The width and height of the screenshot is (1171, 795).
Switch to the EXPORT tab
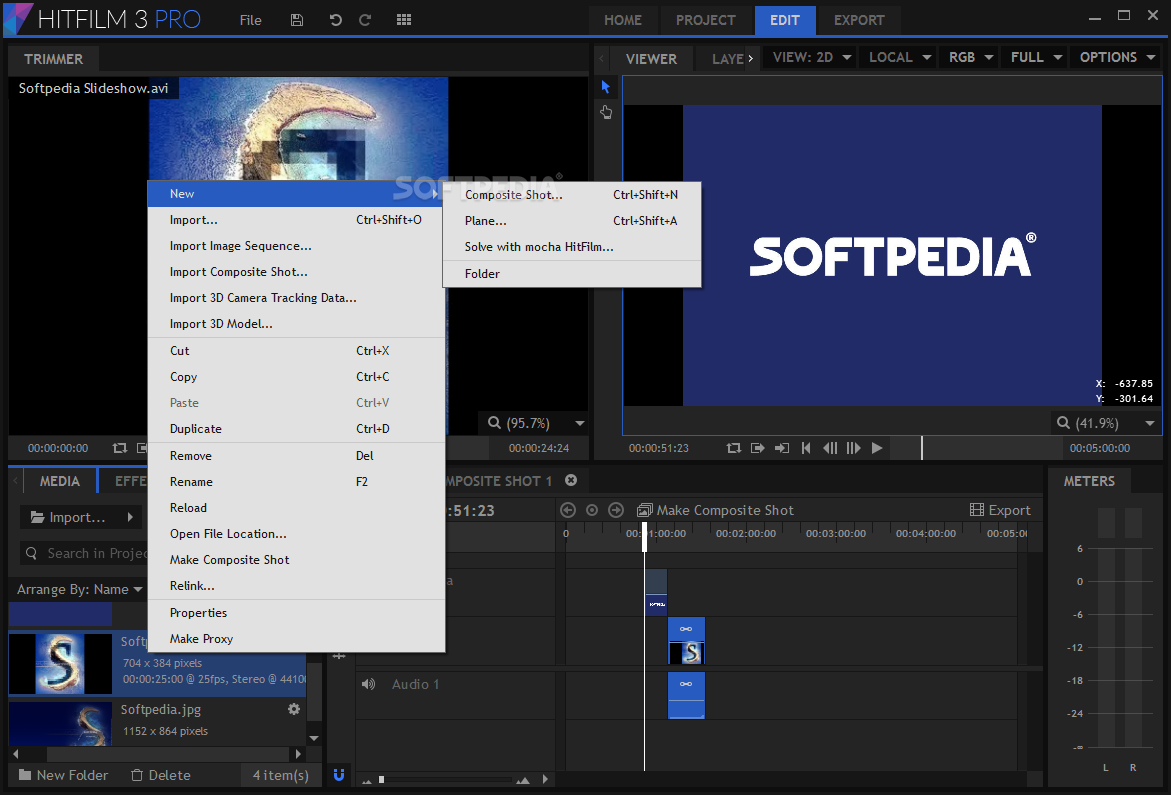859,20
